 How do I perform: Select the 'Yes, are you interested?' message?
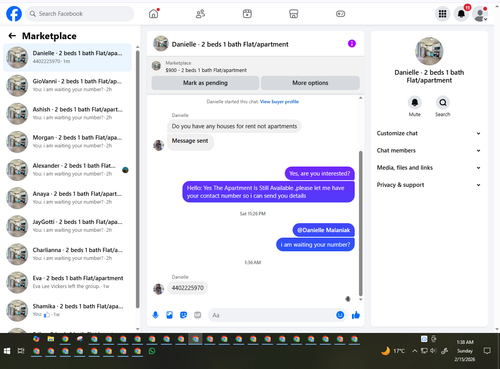point(320,173)
